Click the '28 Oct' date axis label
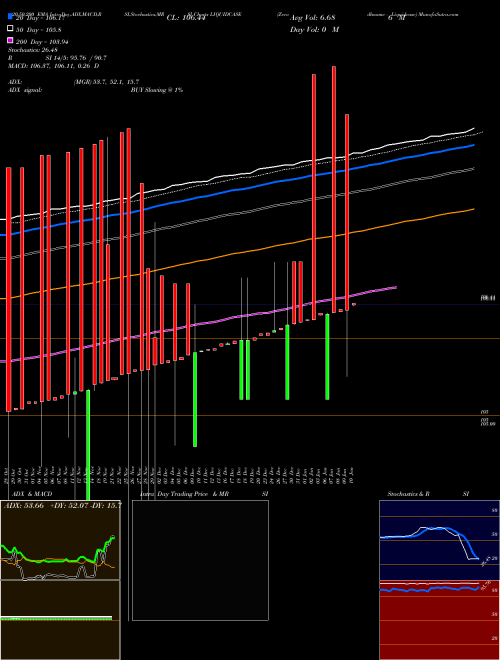Viewport: 500px width, 660px height. pyautogui.click(x=7, y=475)
